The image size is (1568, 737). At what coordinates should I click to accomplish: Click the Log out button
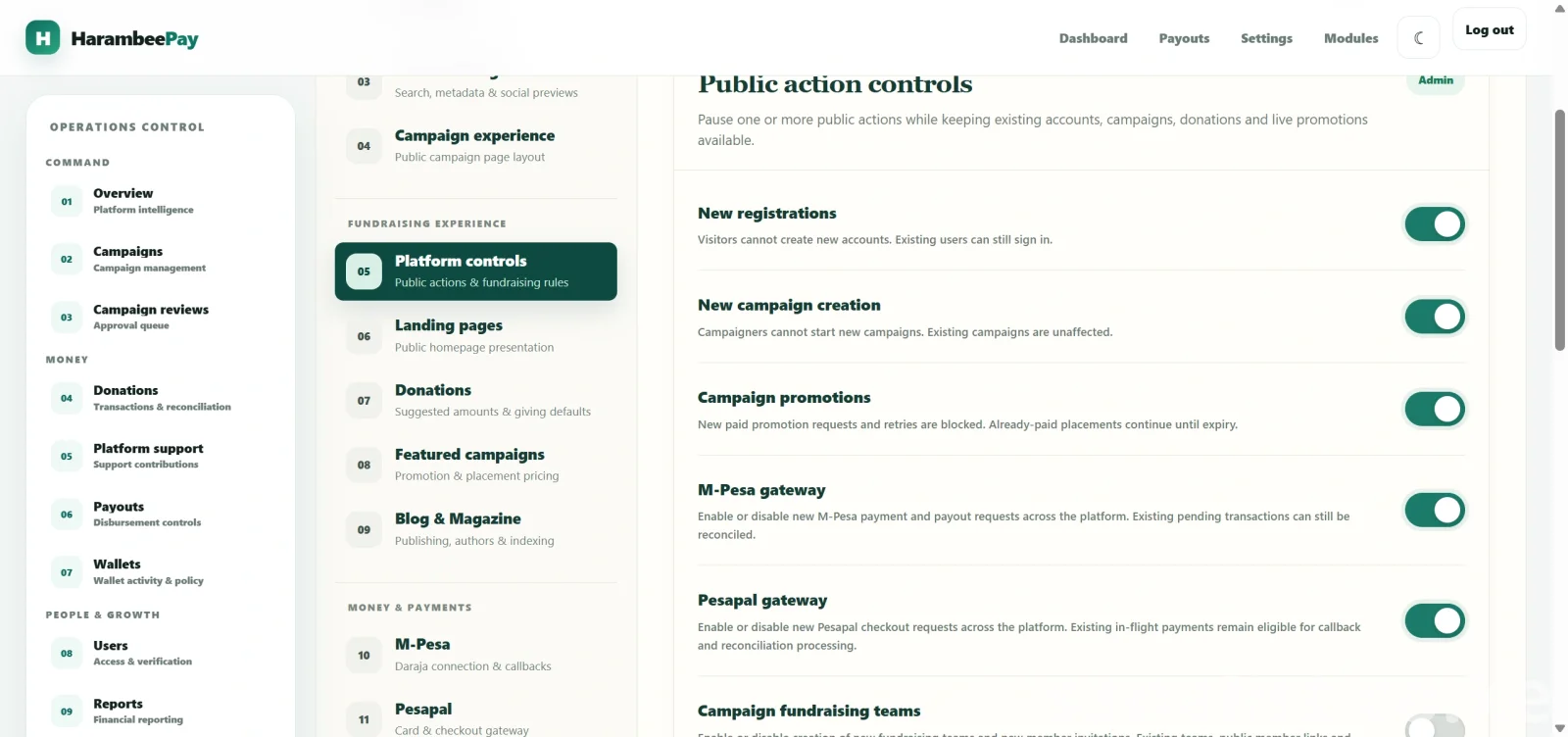[1490, 30]
